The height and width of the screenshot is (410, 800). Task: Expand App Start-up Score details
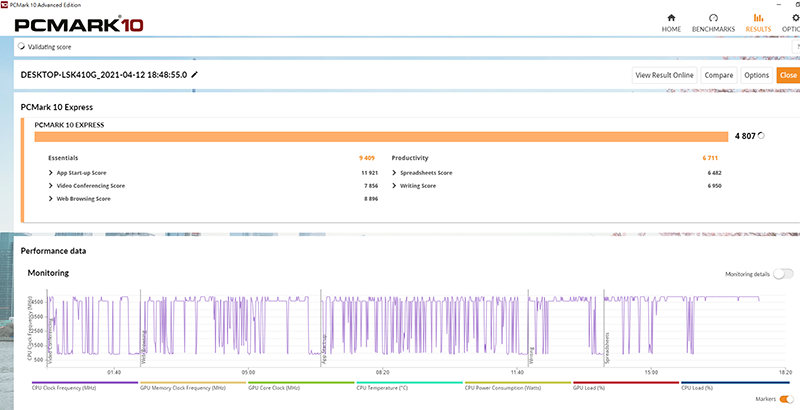coord(51,173)
